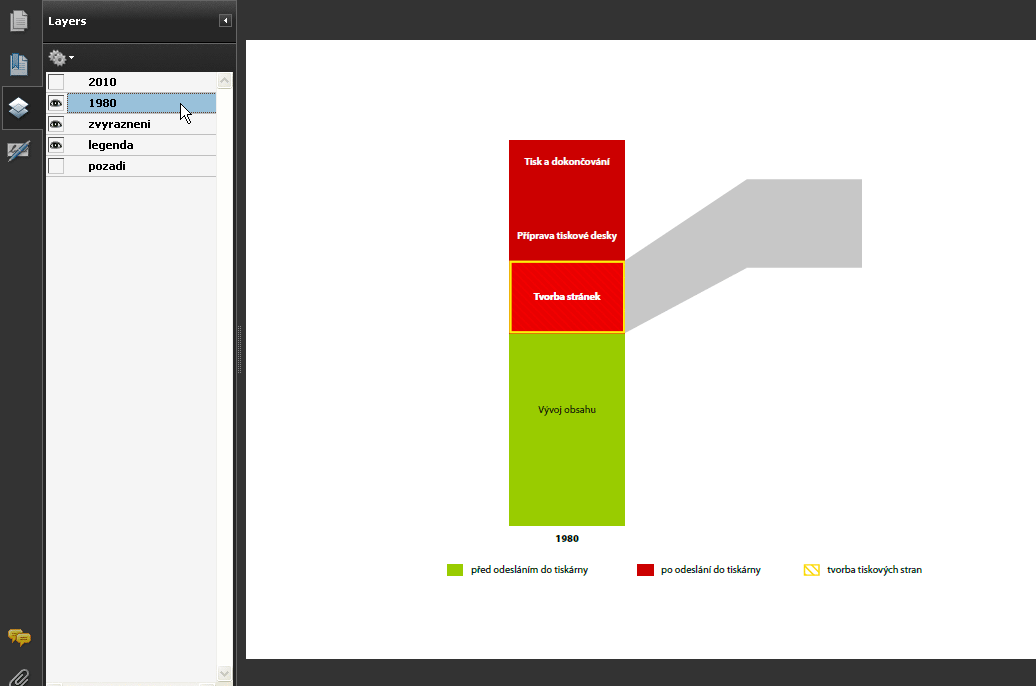The image size is (1036, 686).
Task: Select the 1980 layer row
Action: click(x=141, y=103)
